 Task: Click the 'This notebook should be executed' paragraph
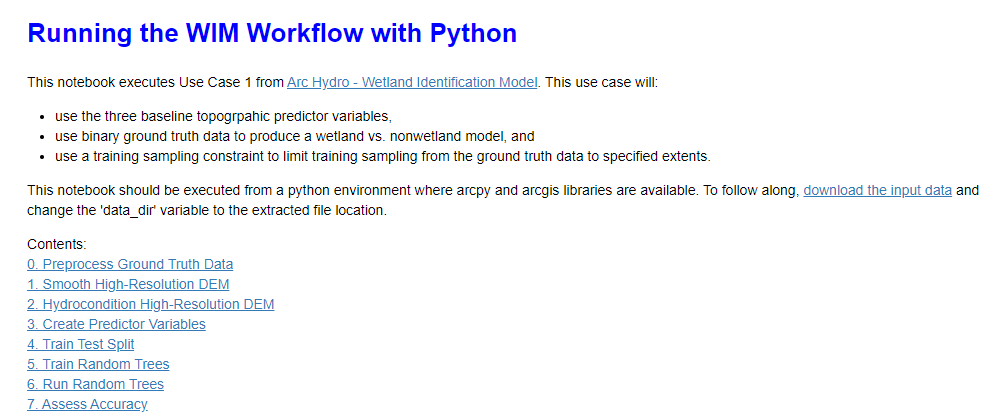[400, 189]
